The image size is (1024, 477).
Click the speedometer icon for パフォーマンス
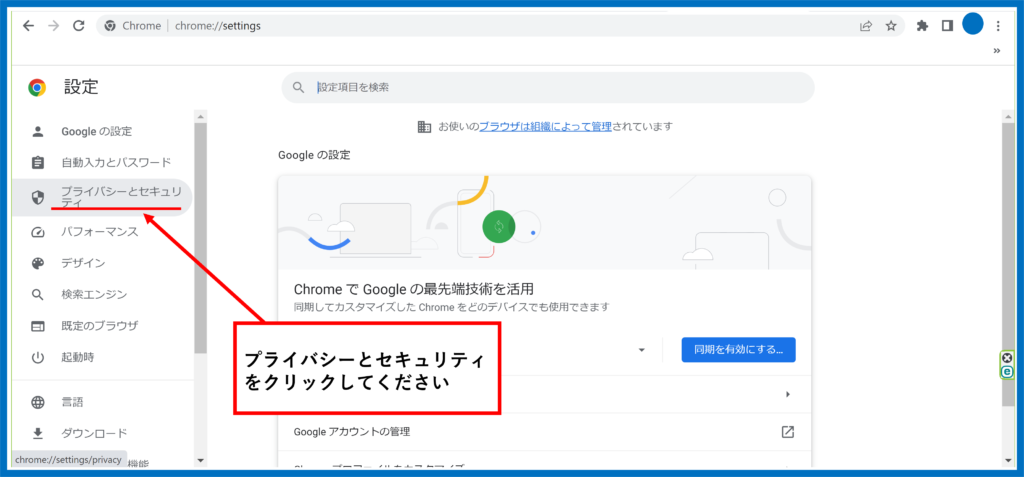(38, 232)
